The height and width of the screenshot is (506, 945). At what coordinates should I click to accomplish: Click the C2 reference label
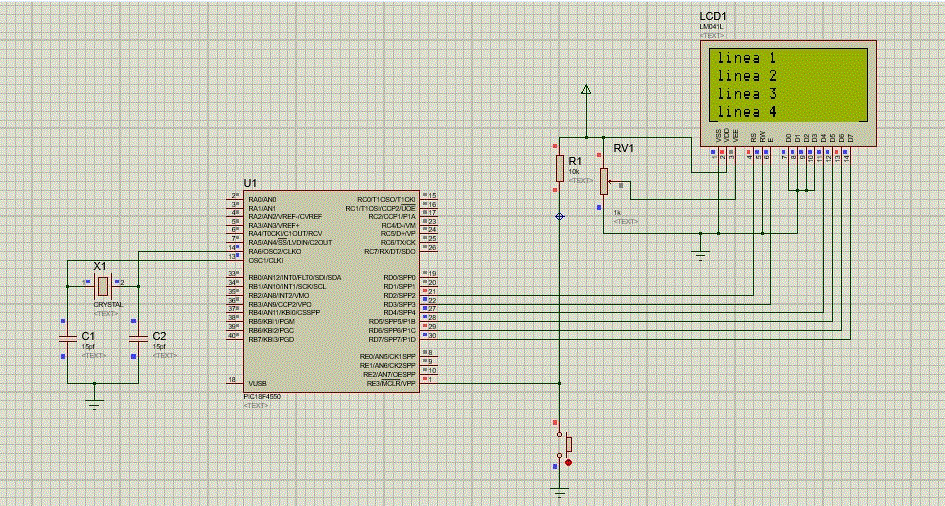pos(159,336)
